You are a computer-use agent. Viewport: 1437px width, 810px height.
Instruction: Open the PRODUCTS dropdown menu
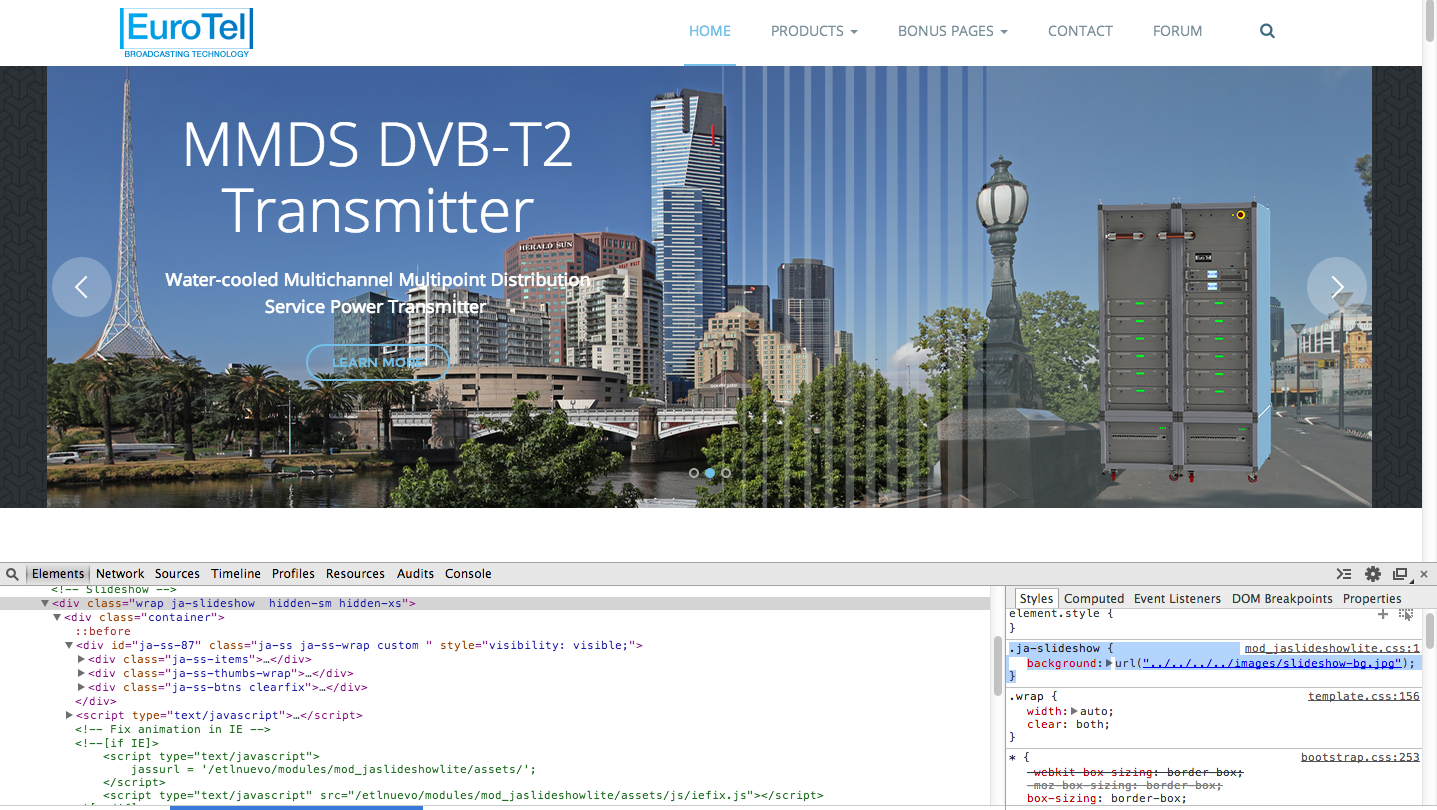813,31
